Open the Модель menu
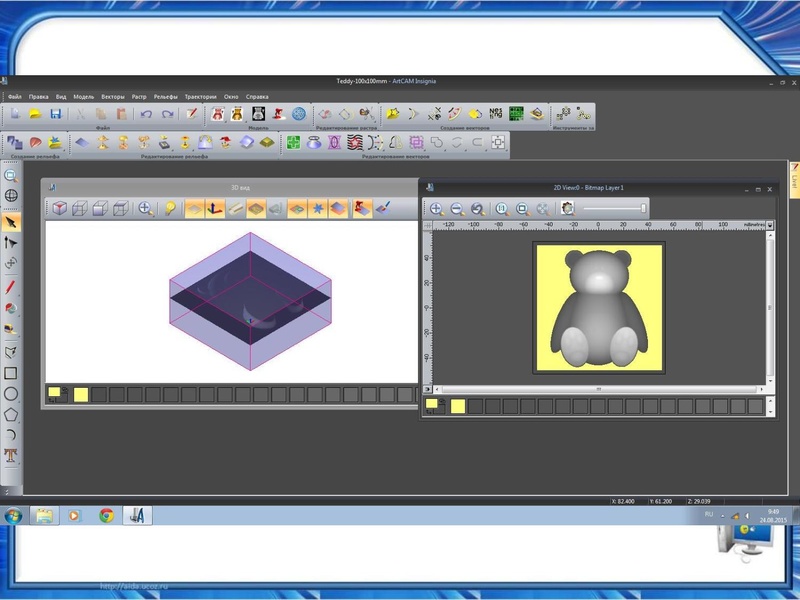Viewport: 800px width, 600px height. [84, 96]
